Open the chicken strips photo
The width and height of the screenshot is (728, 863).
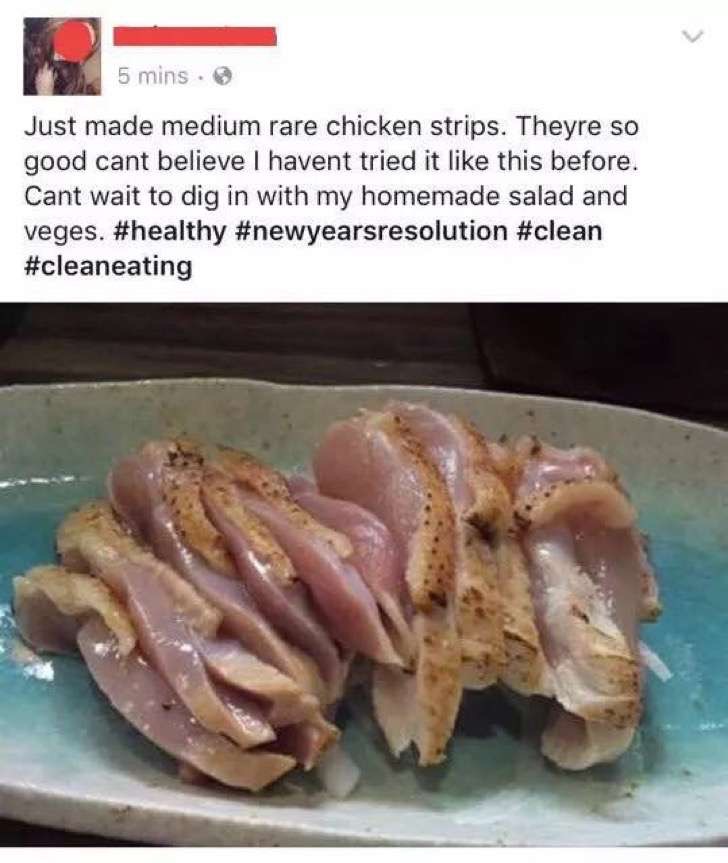click(364, 575)
